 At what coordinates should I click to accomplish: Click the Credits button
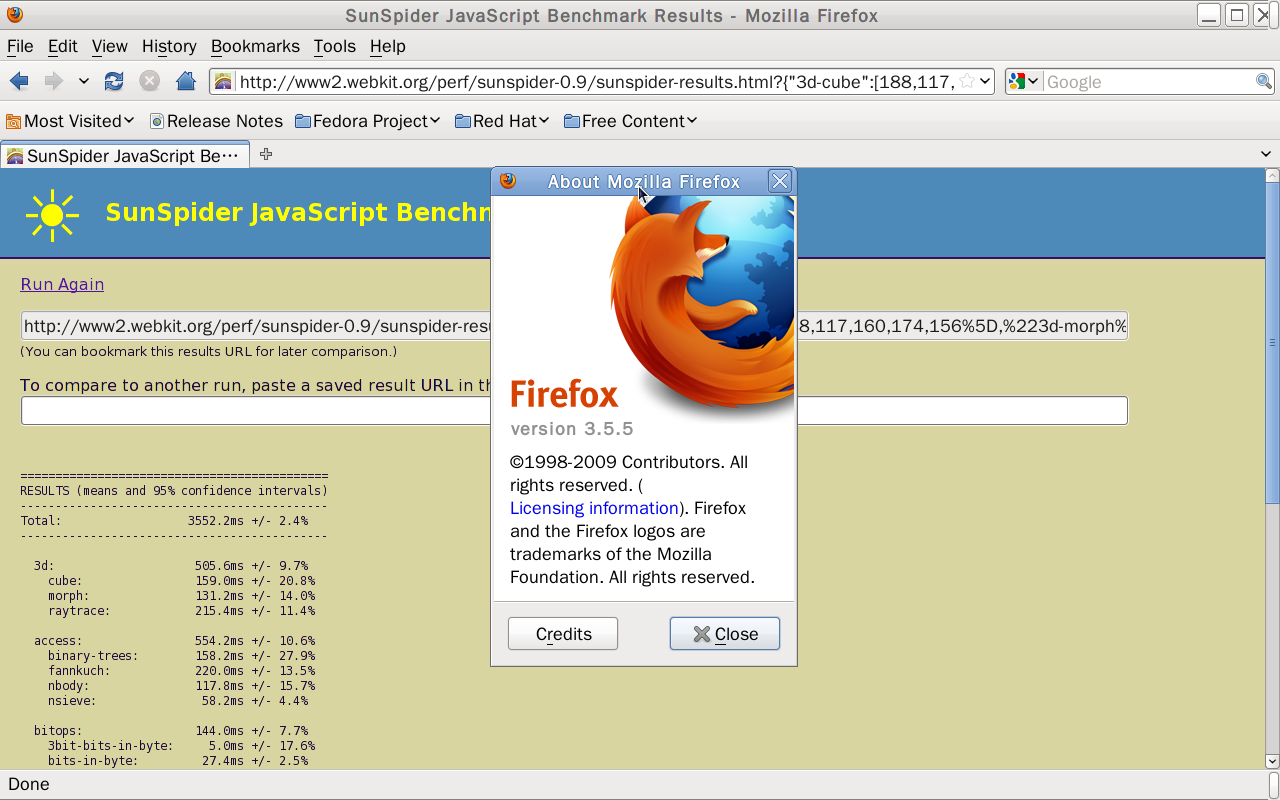[x=563, y=634]
